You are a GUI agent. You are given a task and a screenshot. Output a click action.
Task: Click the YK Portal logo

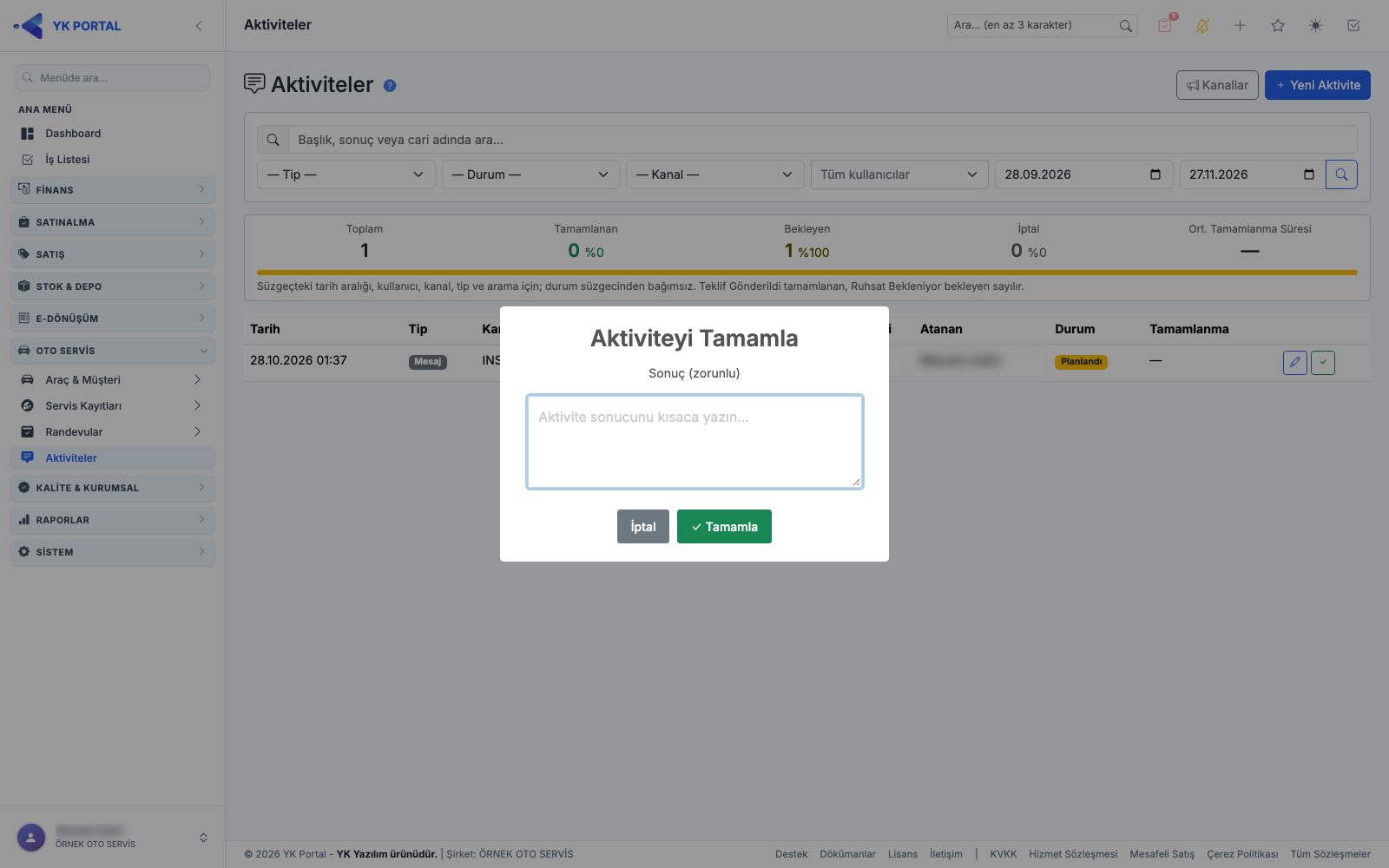(x=68, y=26)
